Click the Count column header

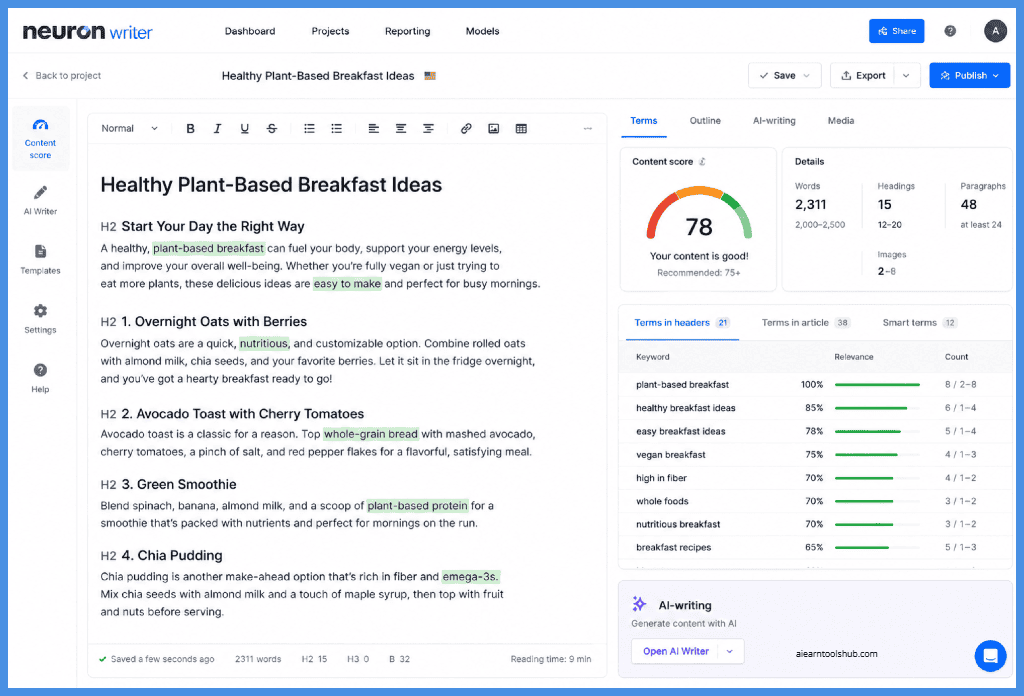click(x=956, y=357)
